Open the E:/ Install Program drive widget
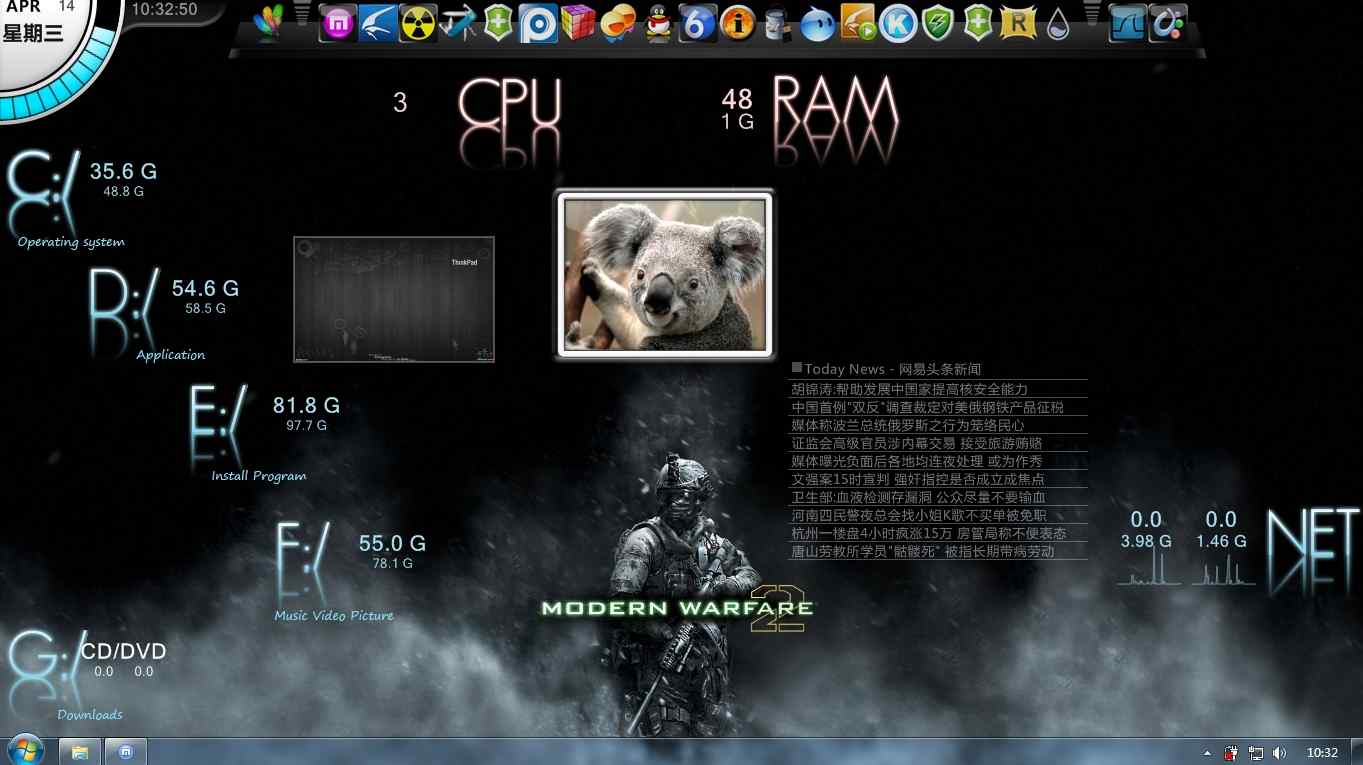Image resolution: width=1363 pixels, height=765 pixels. [x=265, y=433]
